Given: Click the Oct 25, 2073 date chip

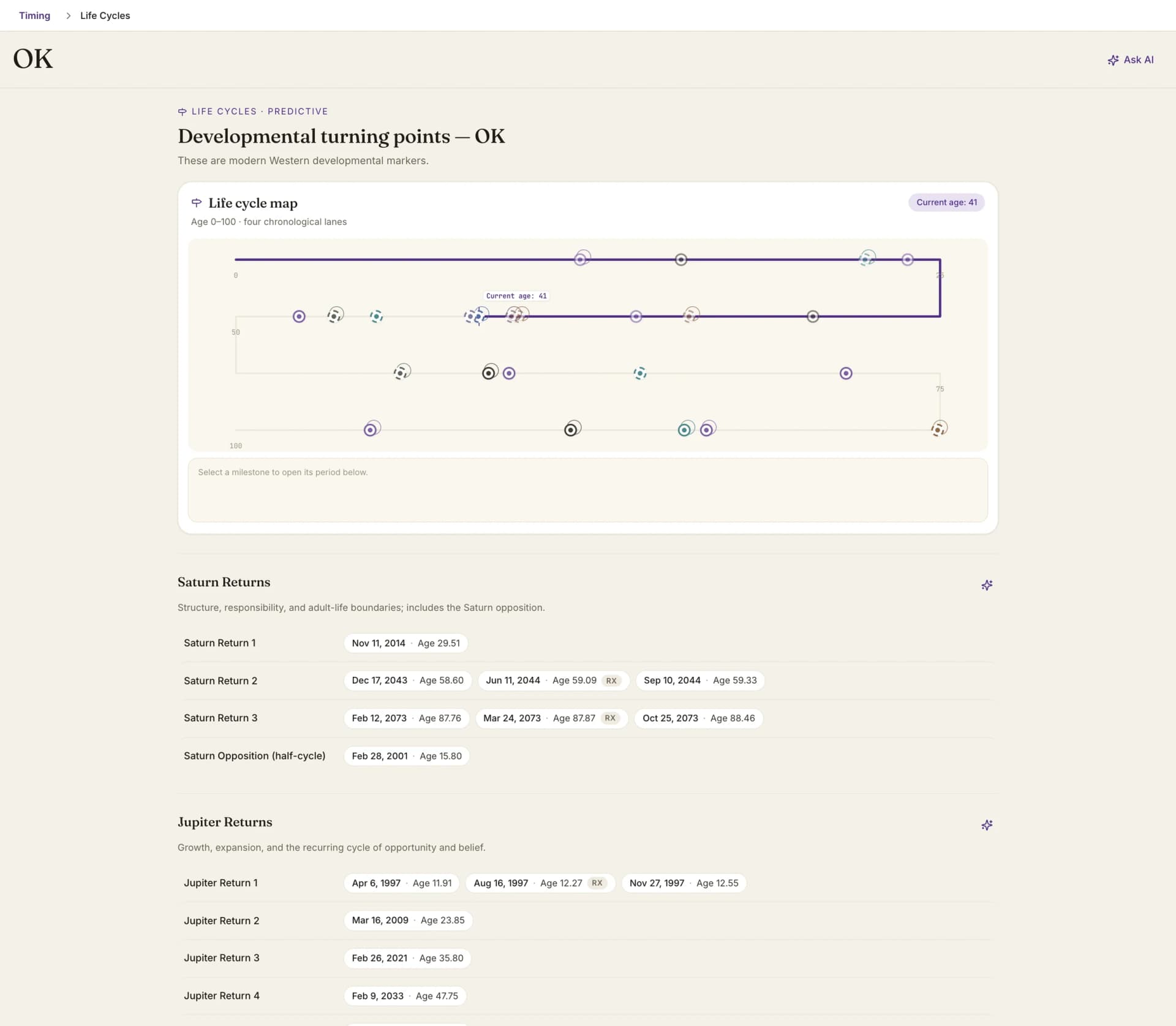Looking at the screenshot, I should click(698, 718).
